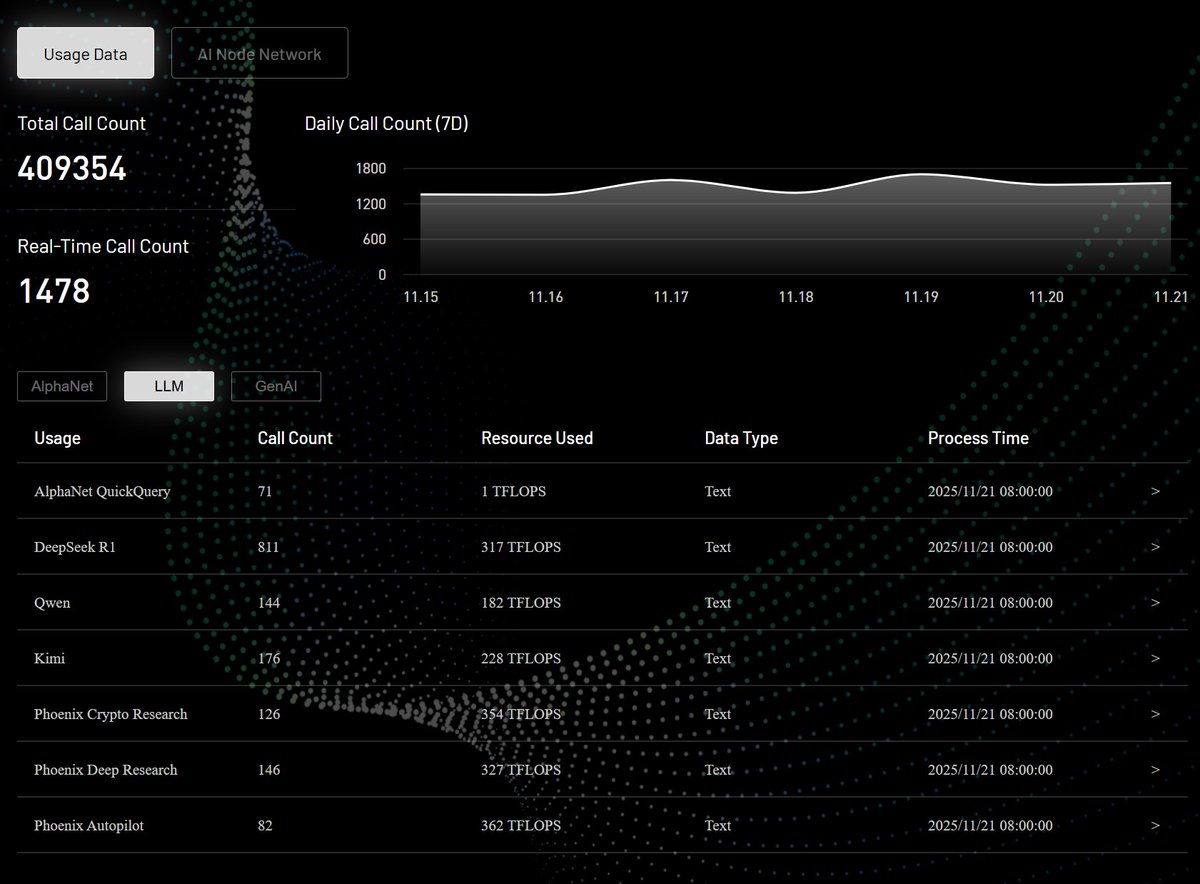This screenshot has height=884, width=1200.
Task: Click the Call Count column header
Action: (x=294, y=438)
